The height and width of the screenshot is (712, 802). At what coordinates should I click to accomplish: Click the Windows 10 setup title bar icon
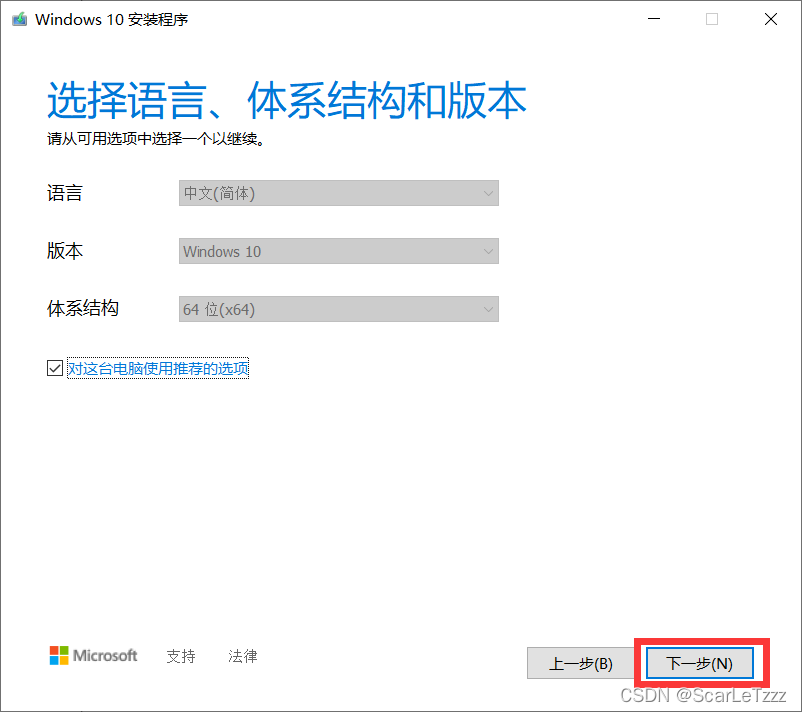(19, 19)
